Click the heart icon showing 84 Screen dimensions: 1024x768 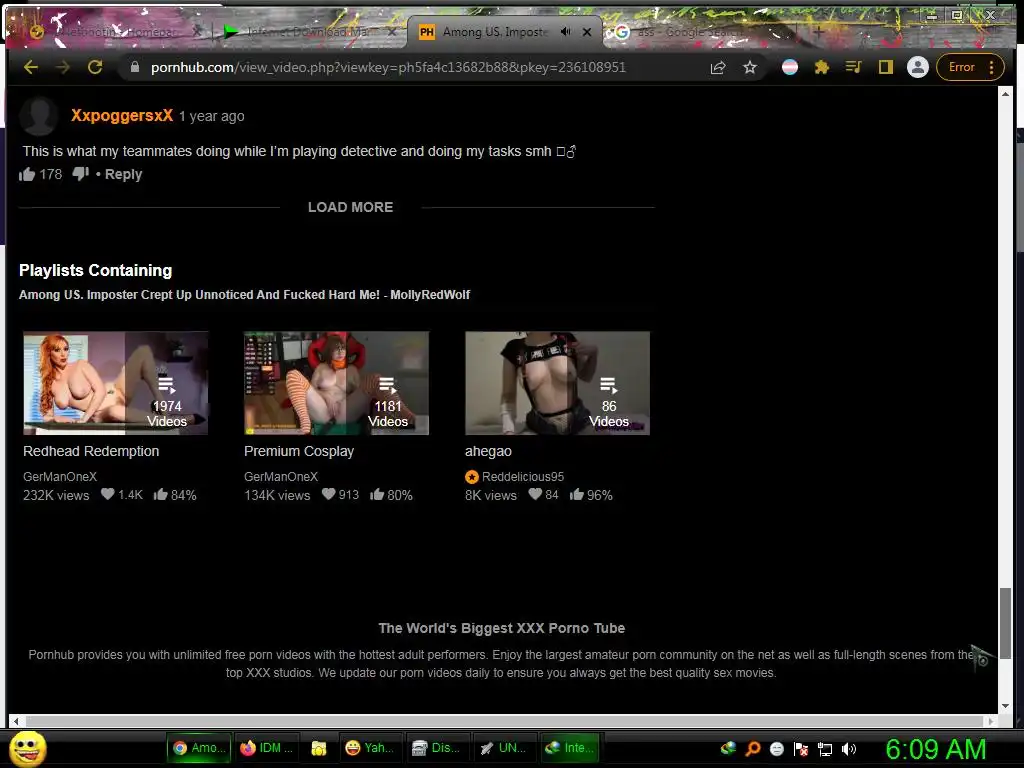point(535,494)
